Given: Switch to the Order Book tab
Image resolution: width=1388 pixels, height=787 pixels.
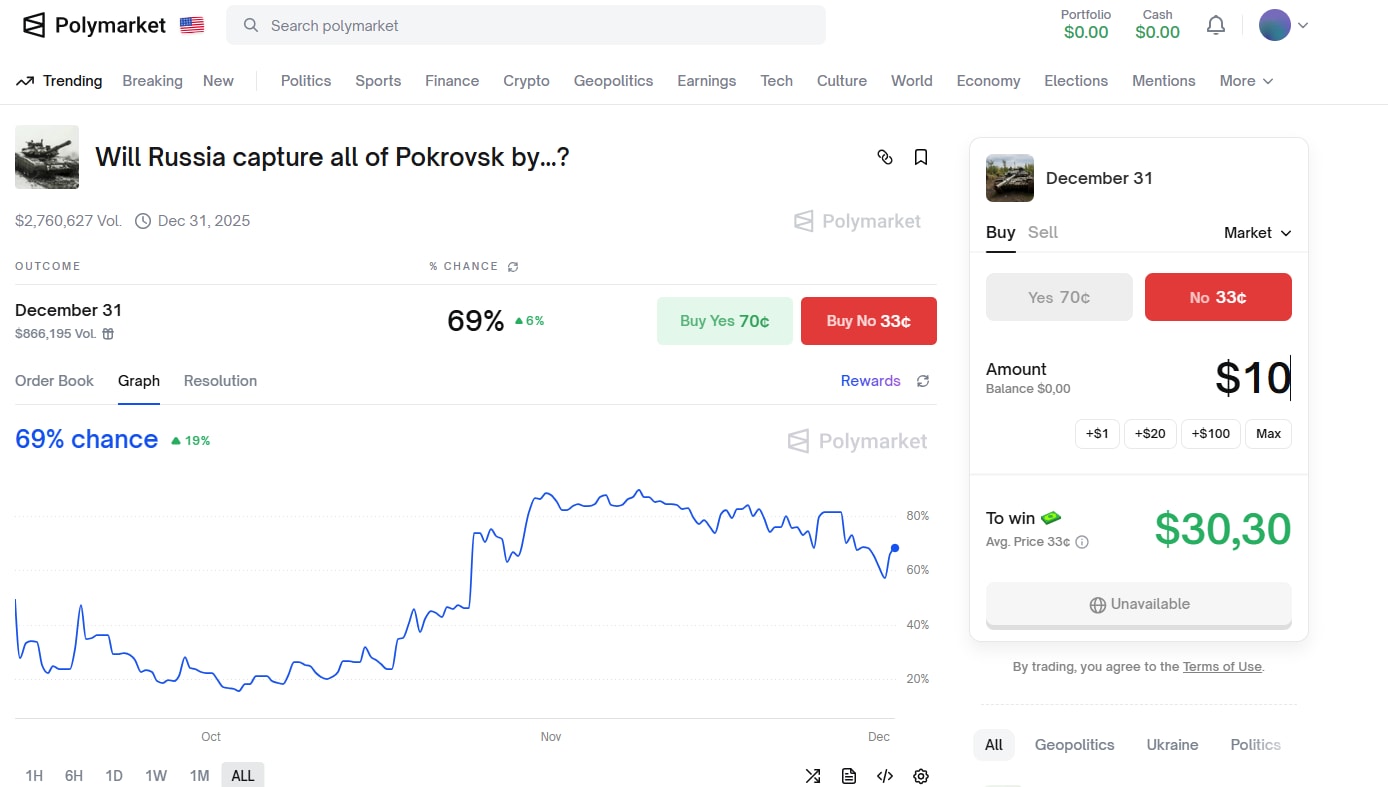Looking at the screenshot, I should point(54,381).
